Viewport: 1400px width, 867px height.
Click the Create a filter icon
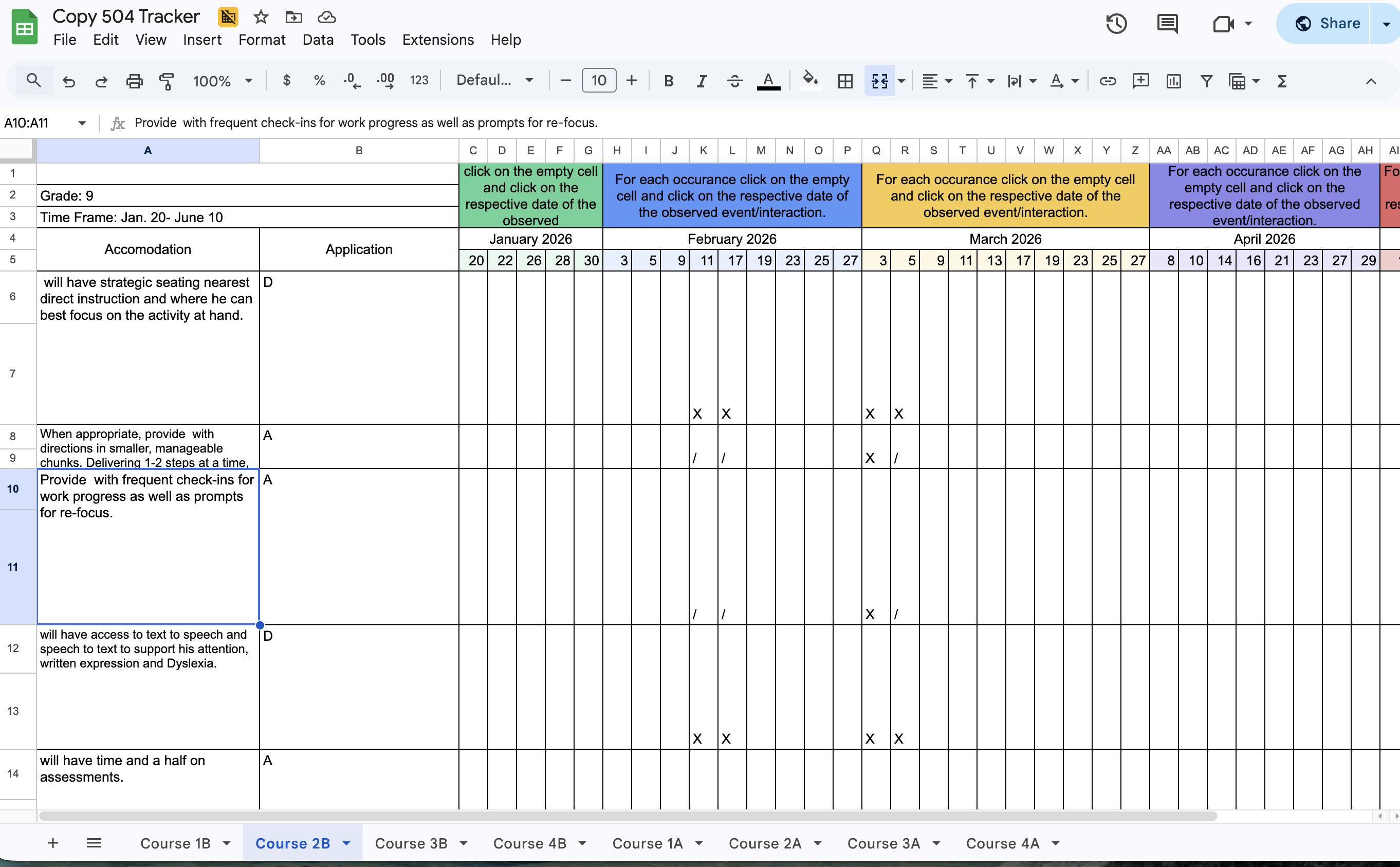click(1206, 81)
